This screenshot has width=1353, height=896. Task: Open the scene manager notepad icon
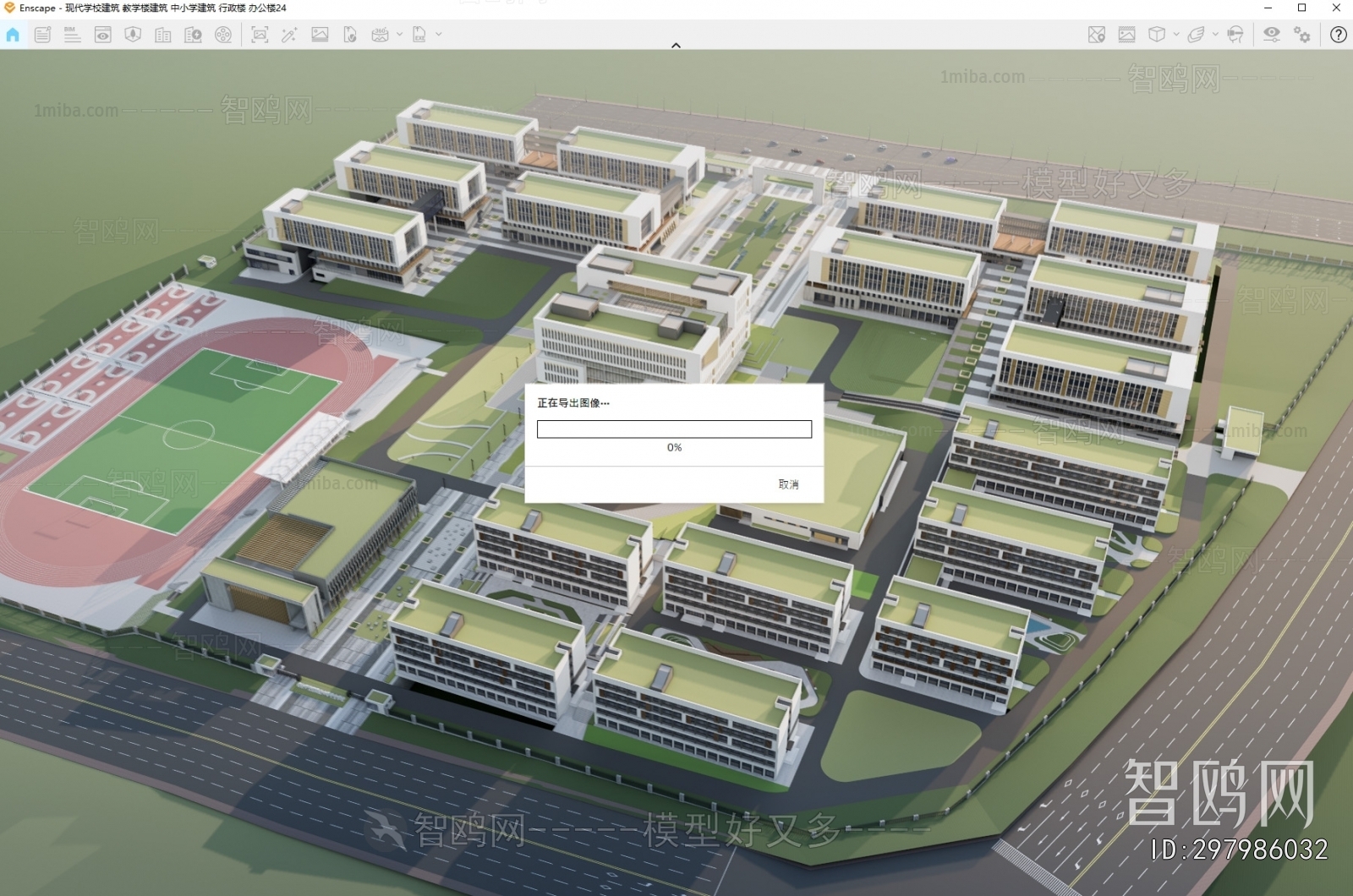[42, 36]
